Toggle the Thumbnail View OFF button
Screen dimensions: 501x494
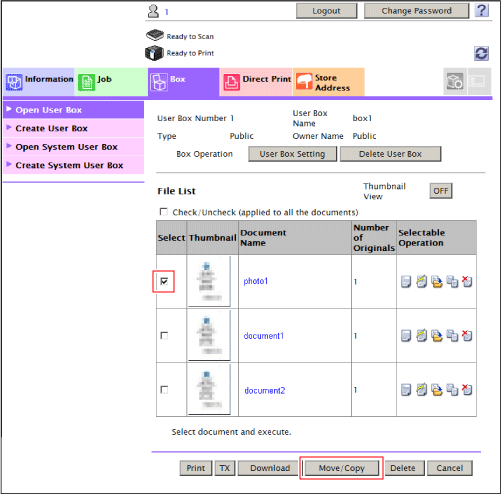point(441,191)
